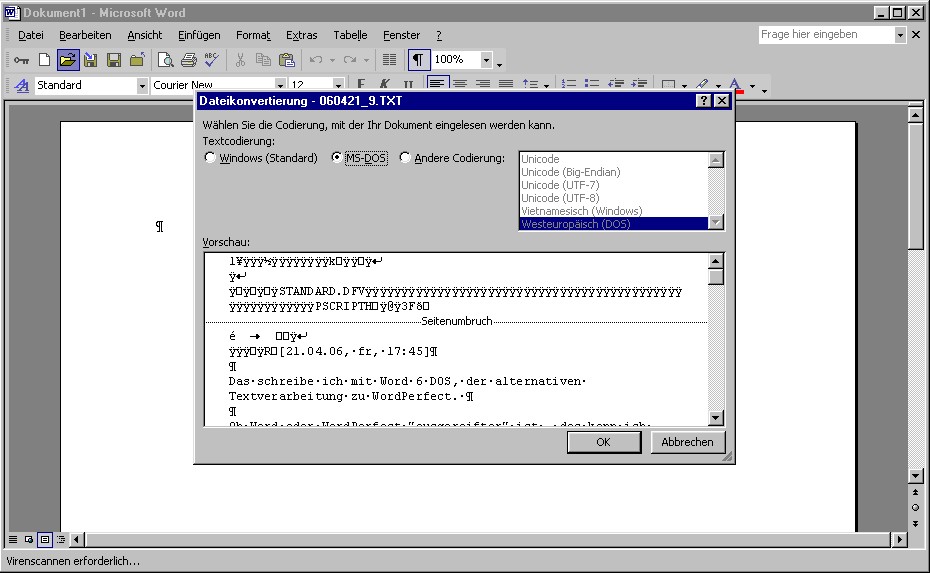Choose Westeuropäisch (DOS) in encoding list
This screenshot has width=930, height=573.
tap(614, 224)
